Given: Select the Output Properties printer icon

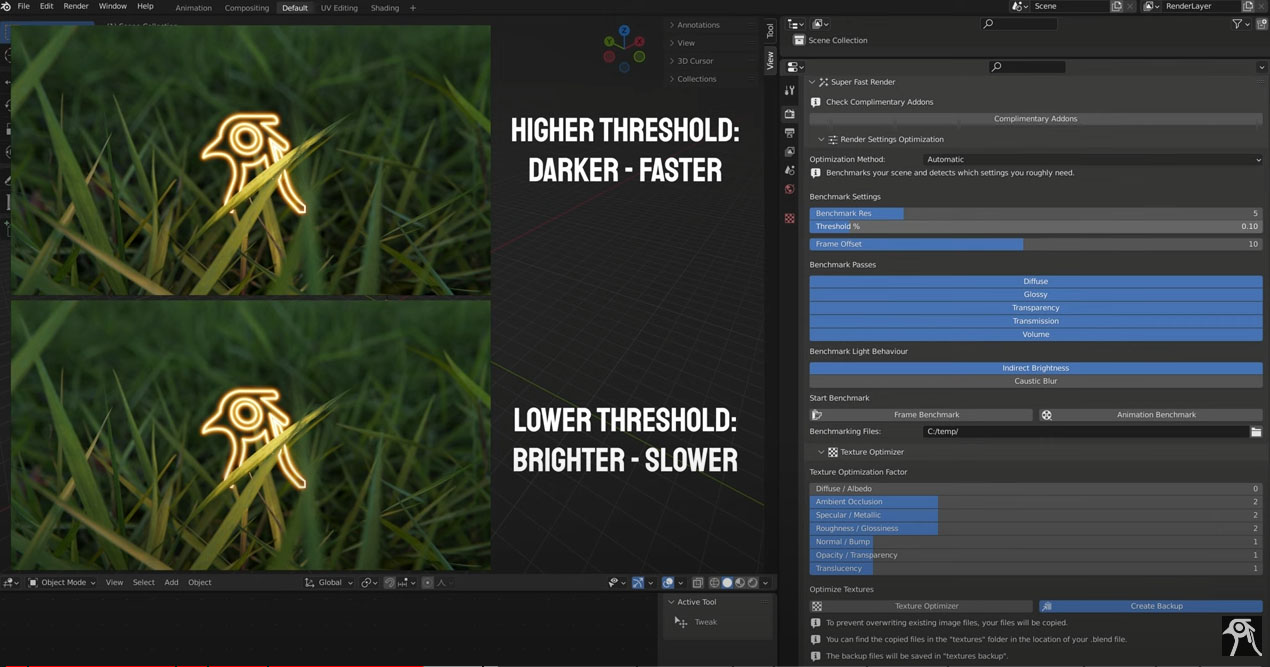Looking at the screenshot, I should (x=789, y=132).
